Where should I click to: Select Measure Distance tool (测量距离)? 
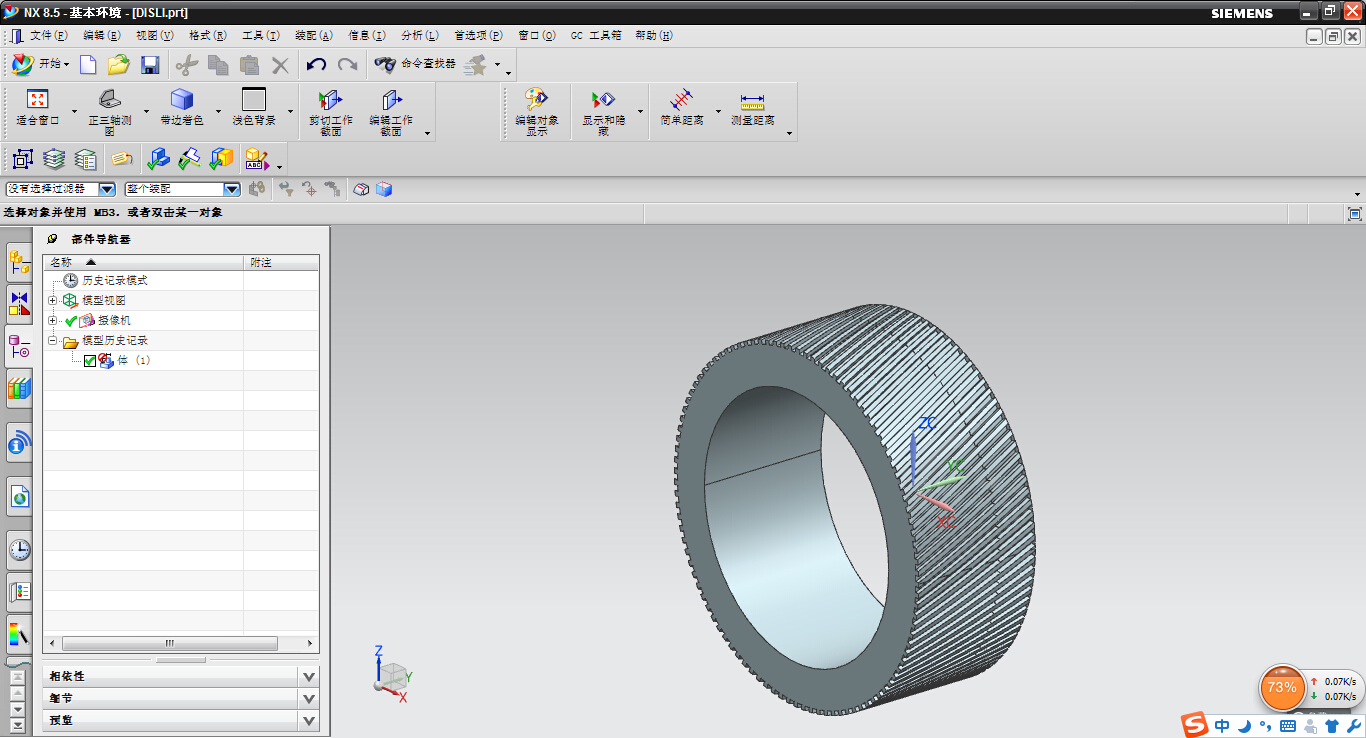coord(753,108)
